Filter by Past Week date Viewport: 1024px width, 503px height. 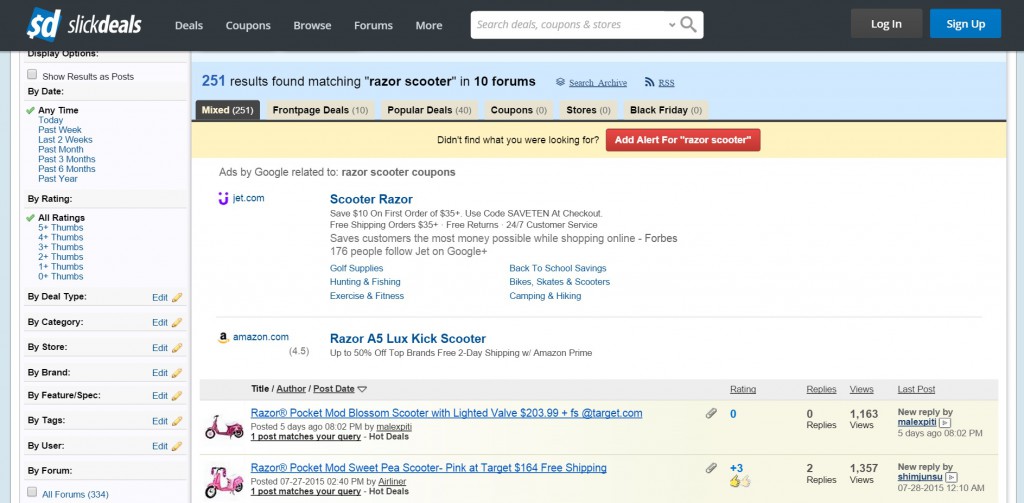(x=59, y=130)
